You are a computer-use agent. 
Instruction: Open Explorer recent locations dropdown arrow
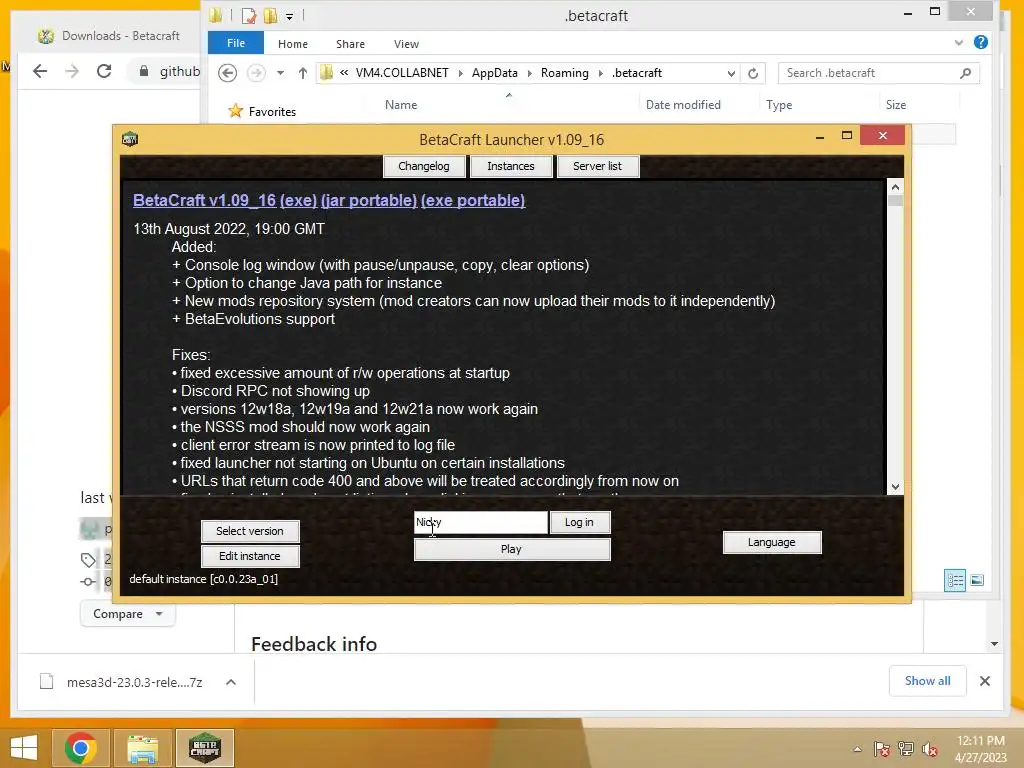pos(280,73)
